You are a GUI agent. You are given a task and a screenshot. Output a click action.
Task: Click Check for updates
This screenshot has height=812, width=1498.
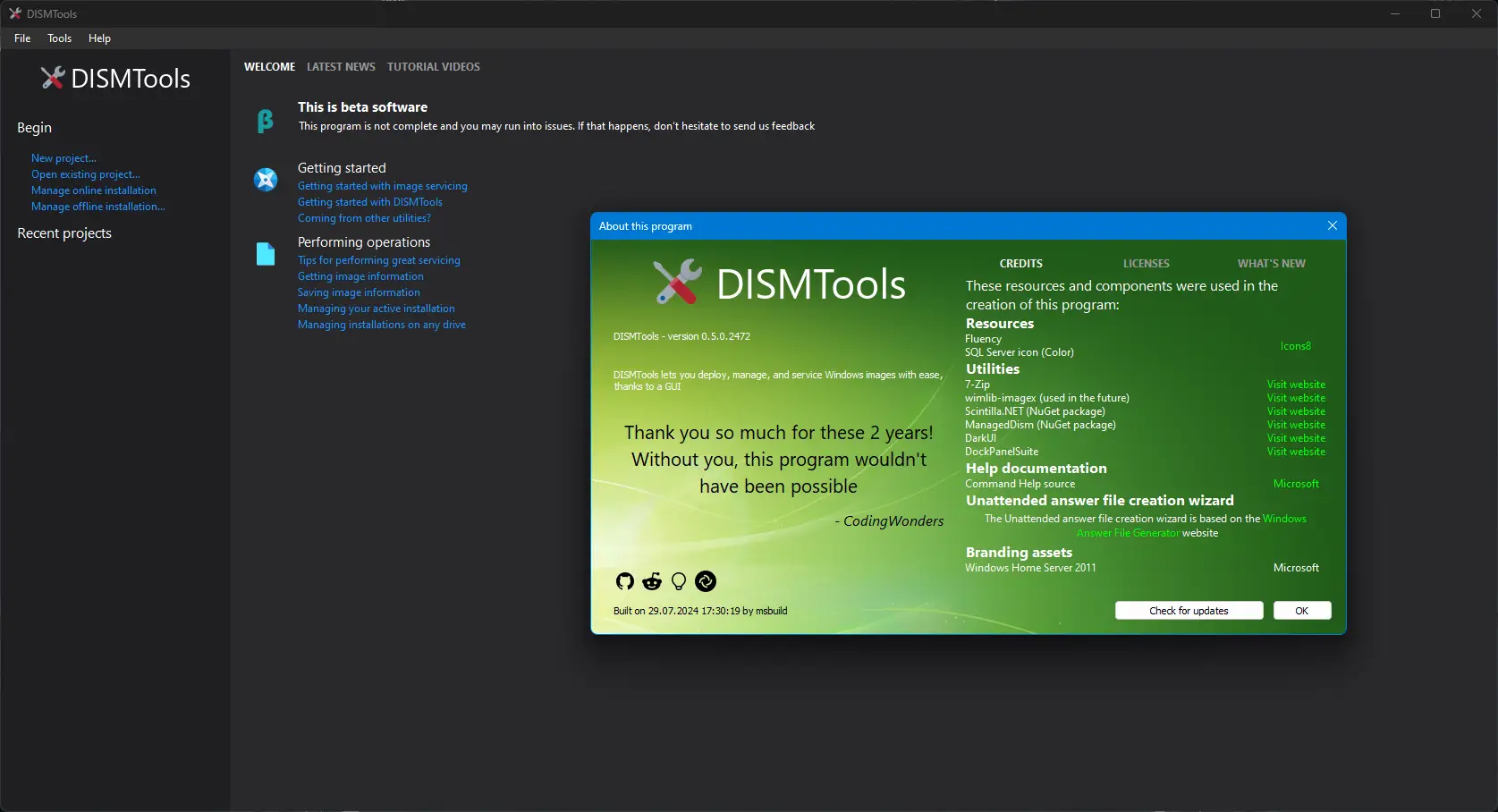(1188, 610)
